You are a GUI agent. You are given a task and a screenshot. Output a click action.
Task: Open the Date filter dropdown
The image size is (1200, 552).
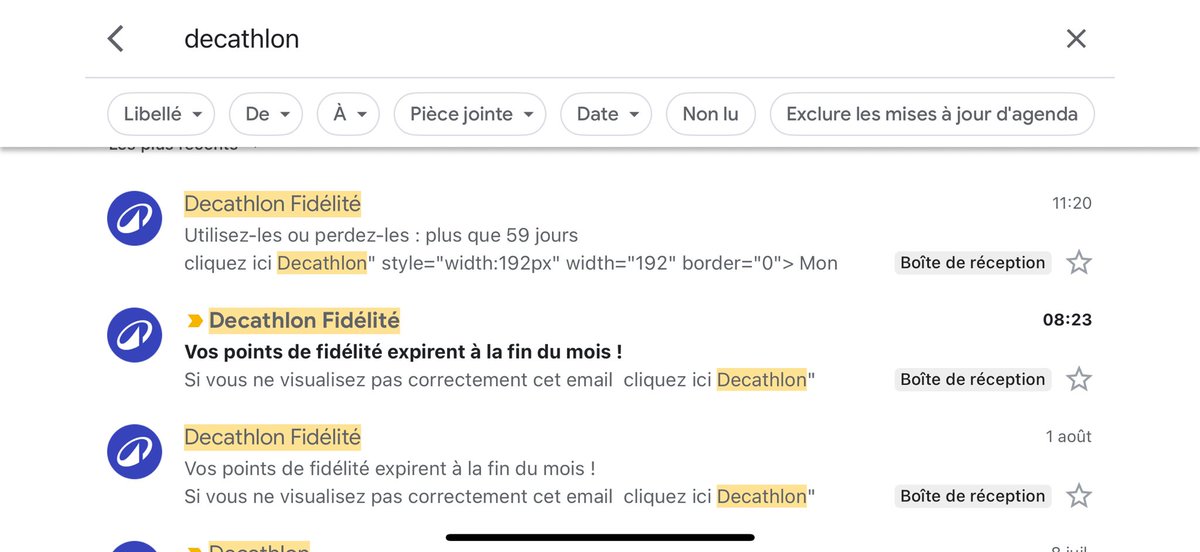coord(606,114)
